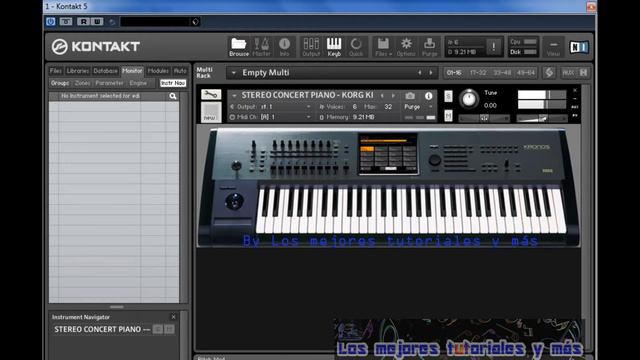640x360 pixels.
Task: Open the Empty Multi dropdown arrow
Action: pos(233,73)
